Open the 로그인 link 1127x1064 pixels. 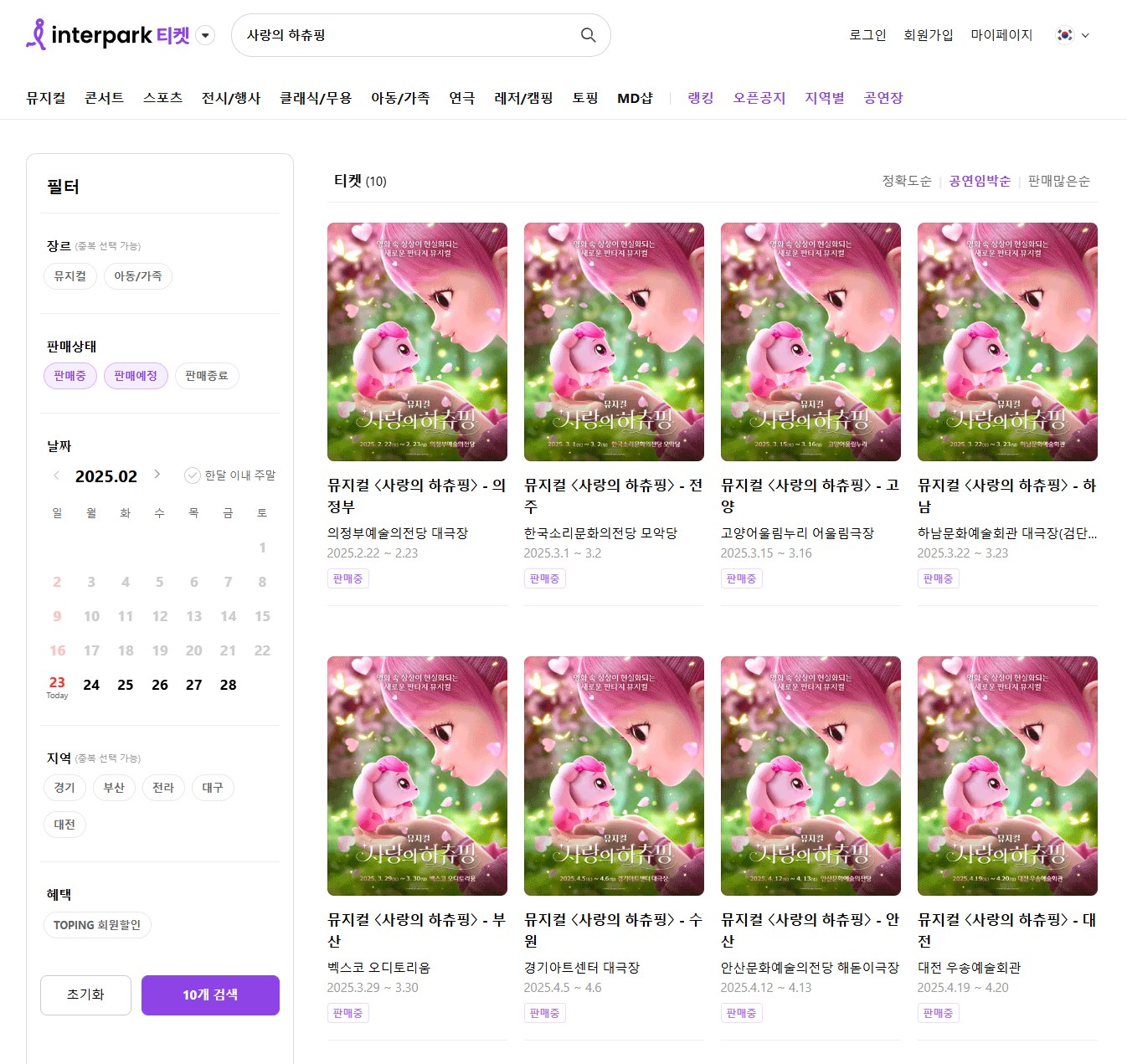[867, 35]
